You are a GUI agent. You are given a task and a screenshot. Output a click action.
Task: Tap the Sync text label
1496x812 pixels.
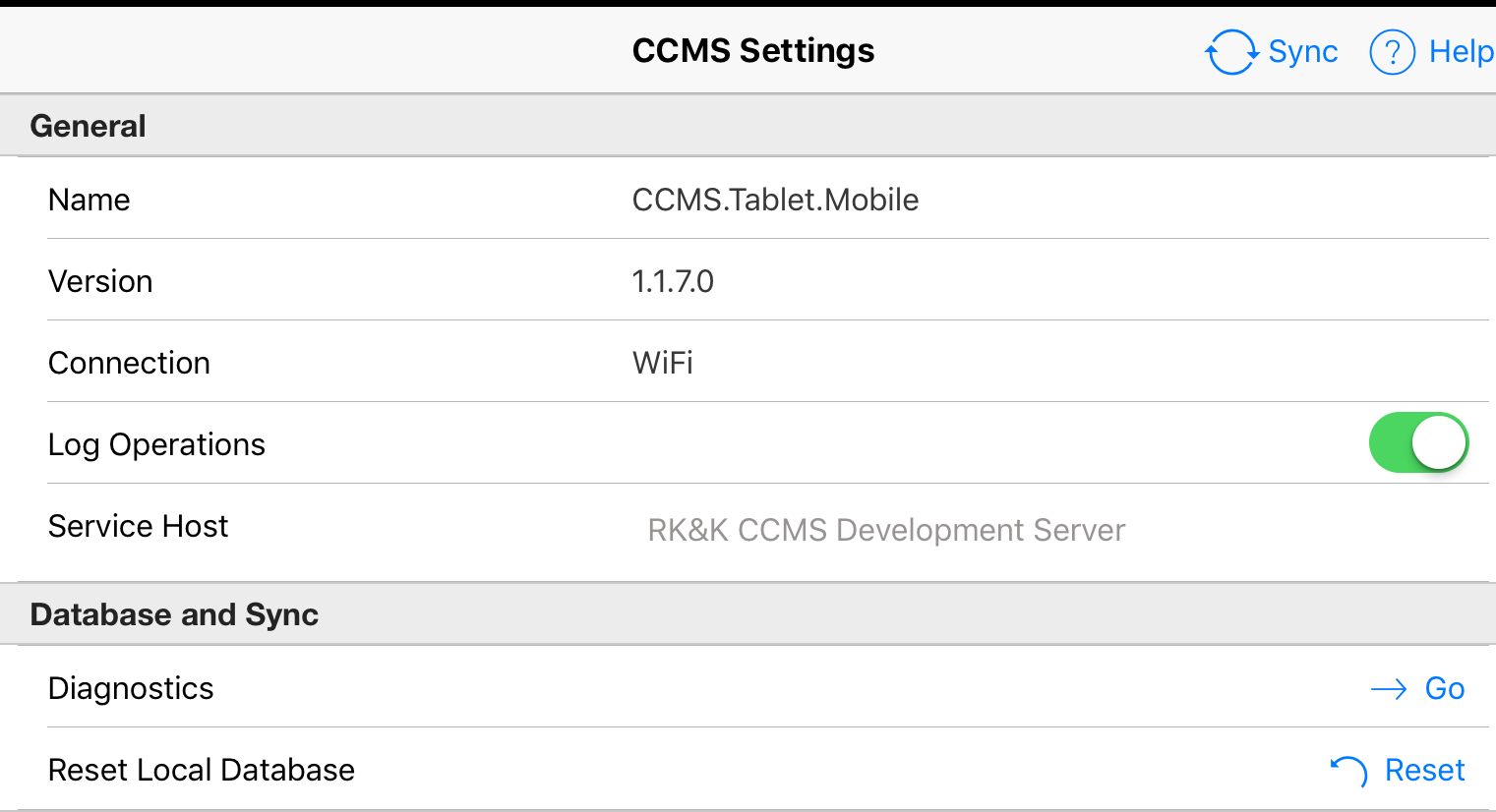click(1302, 51)
